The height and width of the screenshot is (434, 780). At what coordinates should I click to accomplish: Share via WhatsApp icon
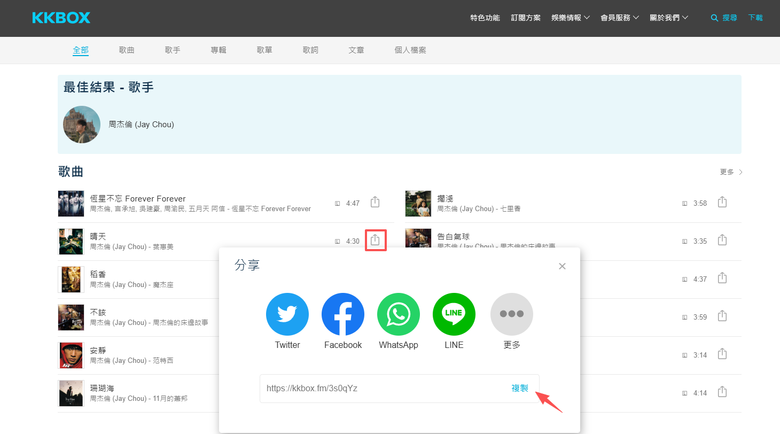coord(398,314)
